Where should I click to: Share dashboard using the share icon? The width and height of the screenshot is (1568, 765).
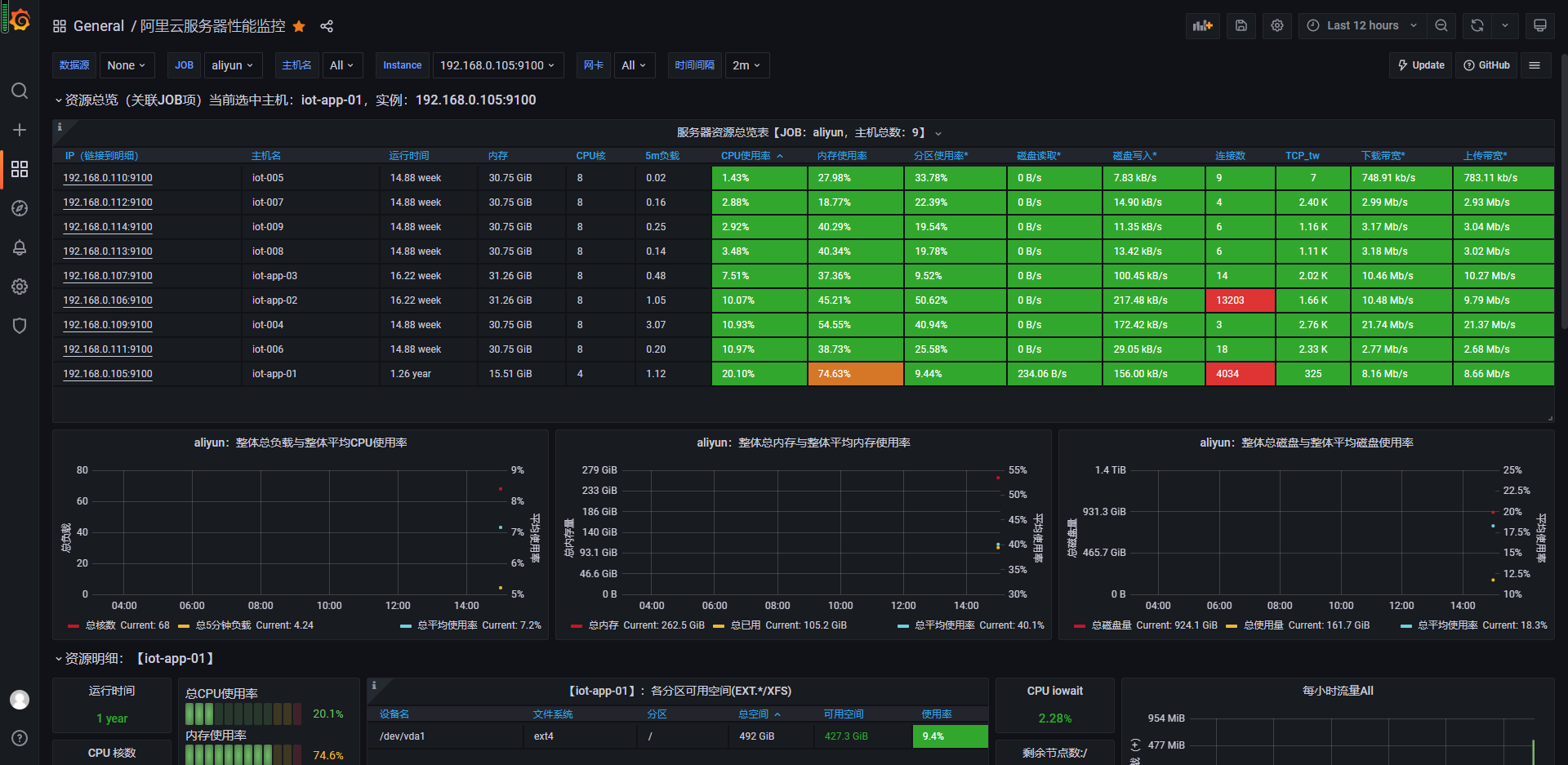(327, 26)
